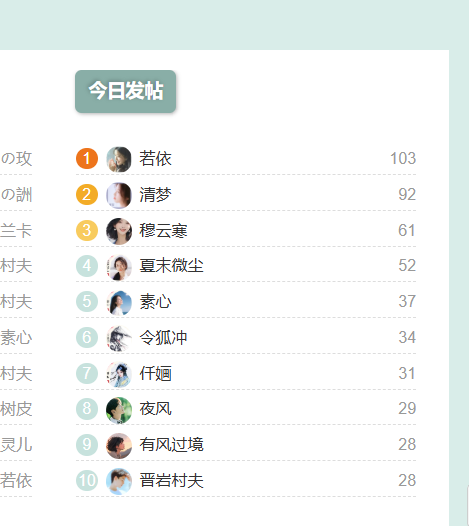Open the 今日发帖 tab

coord(125,91)
